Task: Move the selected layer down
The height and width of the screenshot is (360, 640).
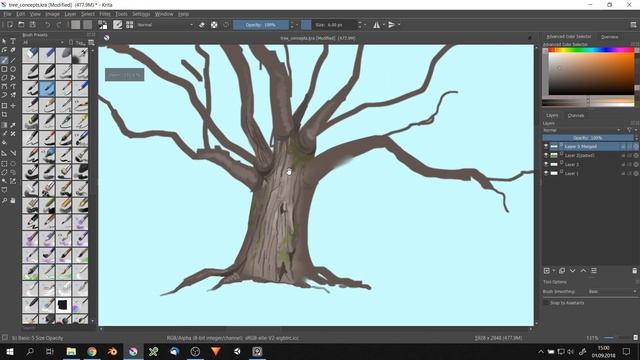Action: tap(573, 271)
